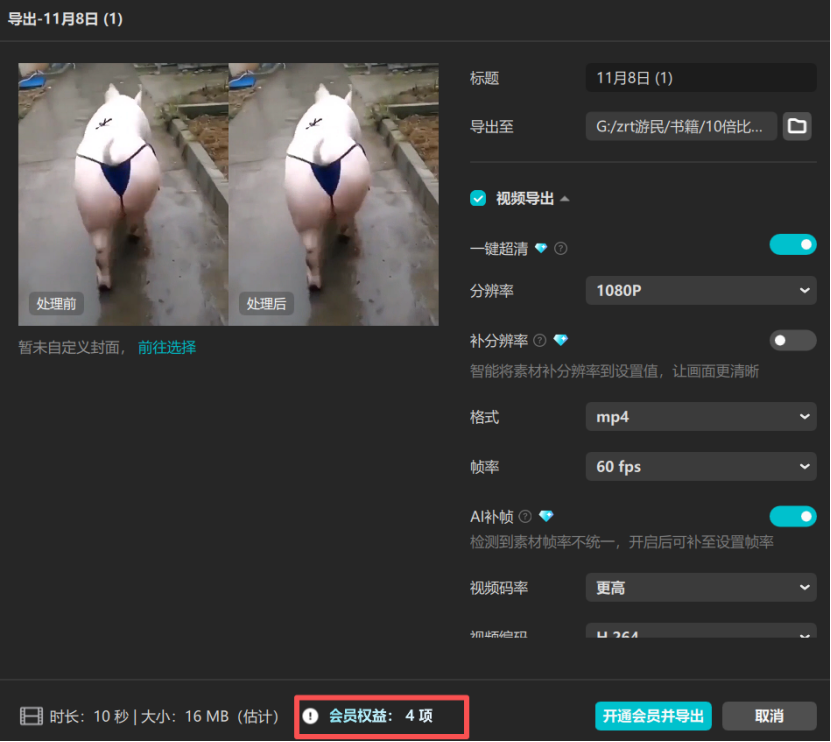Turn off the 一键超清 toggle
The width and height of the screenshot is (831, 742).
pos(792,245)
